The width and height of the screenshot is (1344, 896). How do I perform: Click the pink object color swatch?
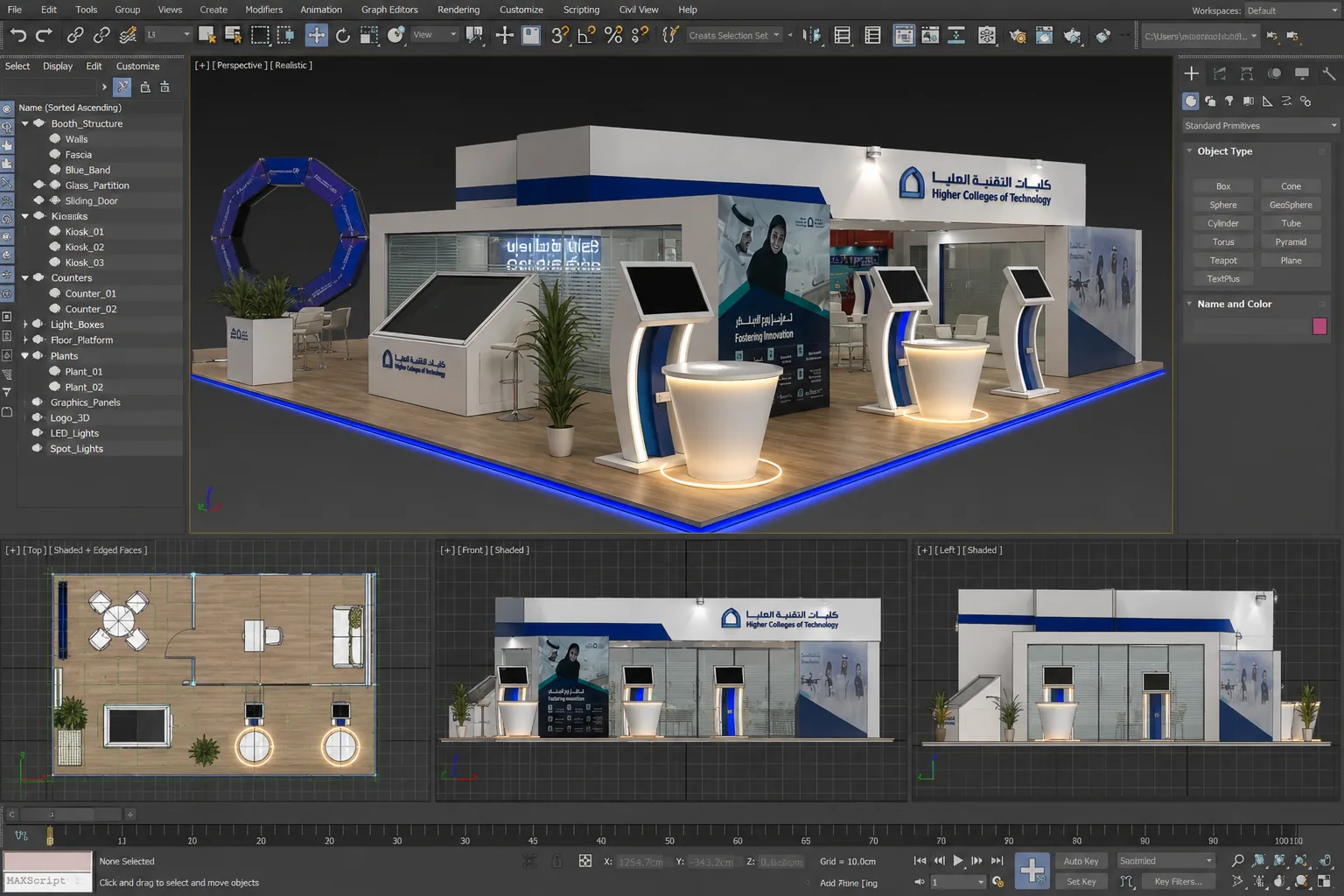tap(1319, 326)
